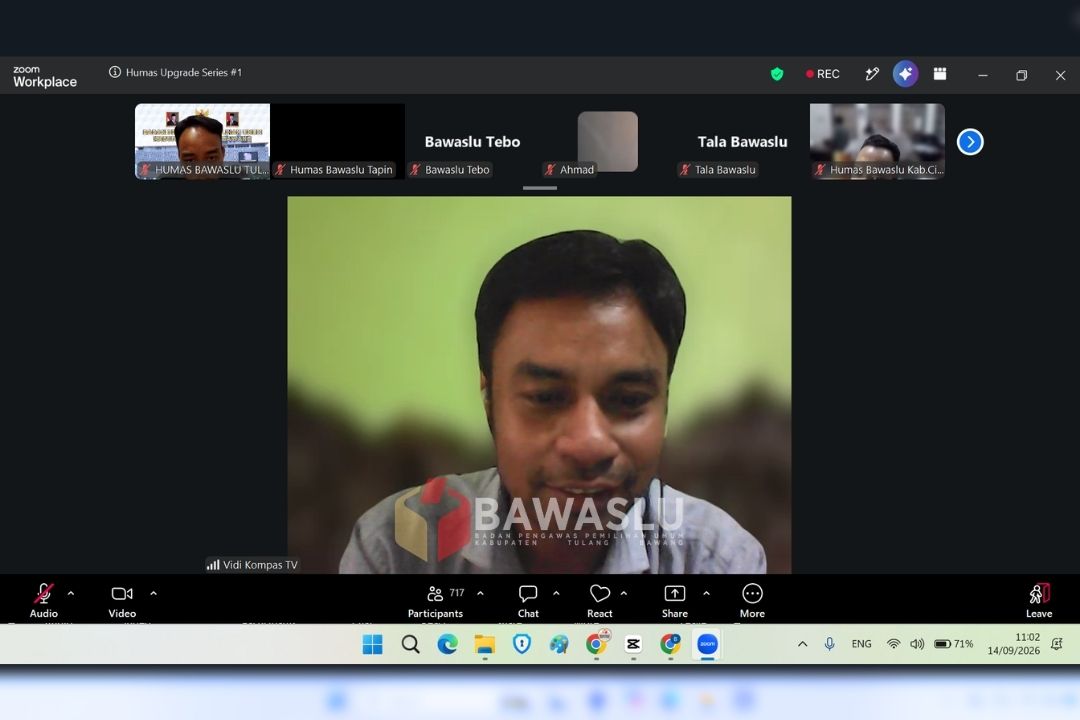The width and height of the screenshot is (1080, 720).
Task: Expand video options caret beside Video
Action: (x=154, y=593)
